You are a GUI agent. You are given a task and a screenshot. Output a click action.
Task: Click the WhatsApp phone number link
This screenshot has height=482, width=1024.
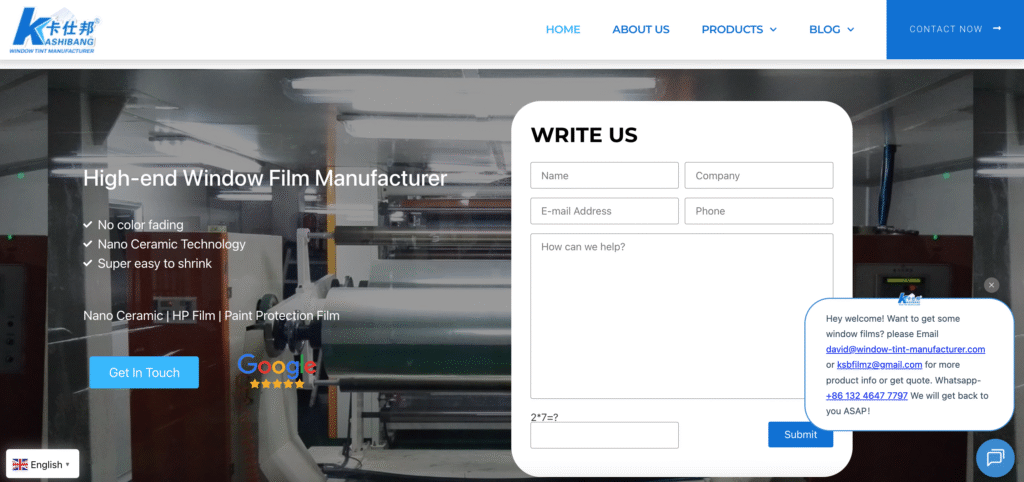point(866,396)
